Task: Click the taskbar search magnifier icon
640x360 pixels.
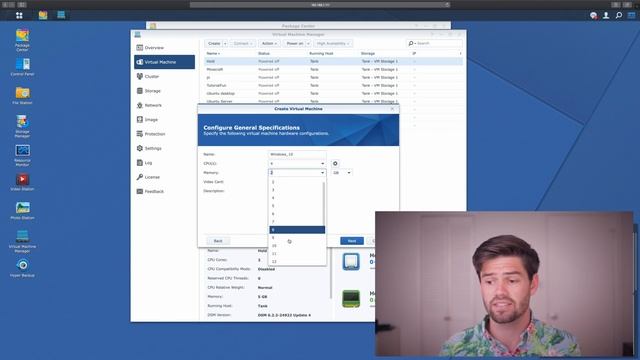Action: (x=619, y=16)
